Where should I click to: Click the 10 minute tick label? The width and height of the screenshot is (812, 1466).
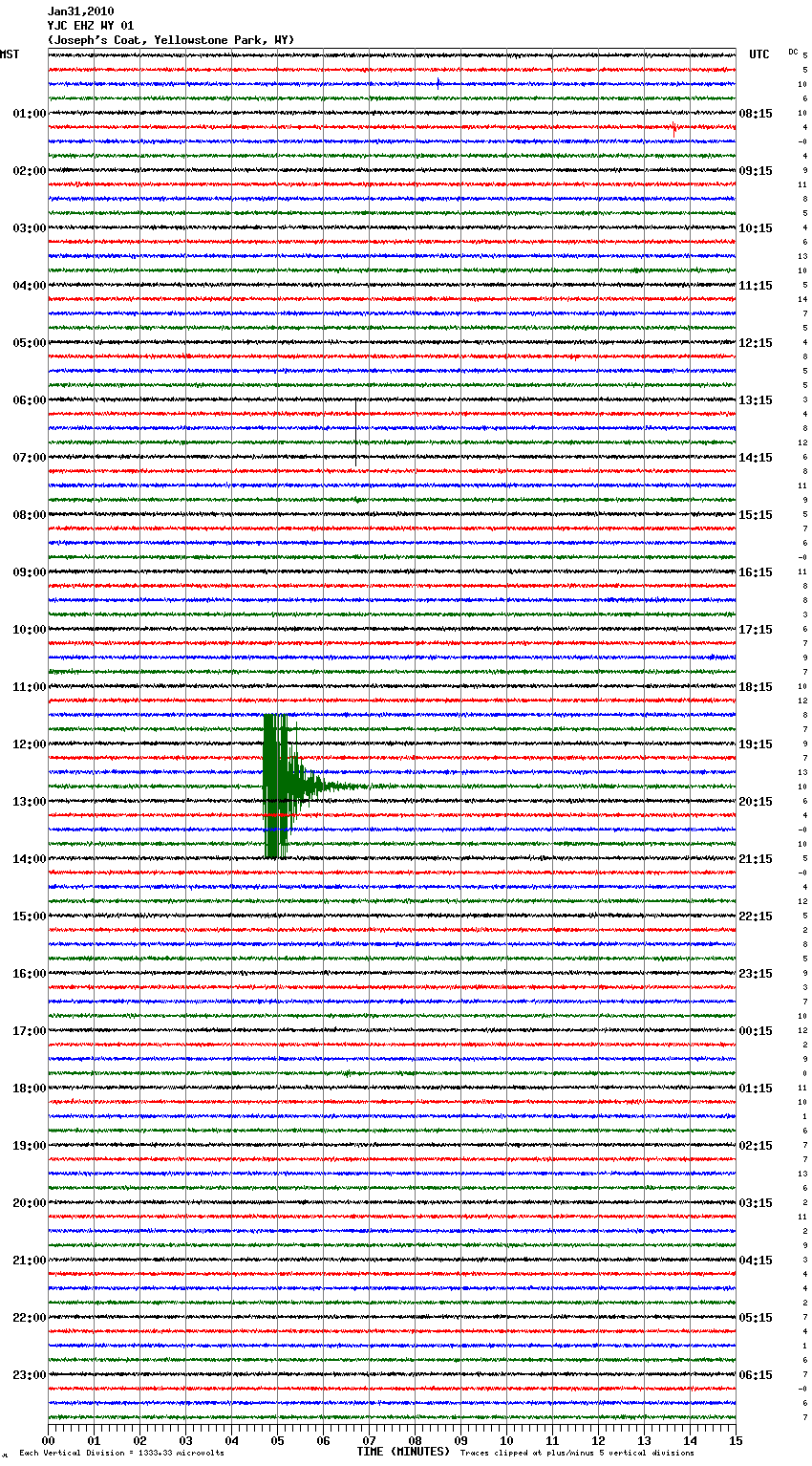pyautogui.click(x=506, y=1440)
